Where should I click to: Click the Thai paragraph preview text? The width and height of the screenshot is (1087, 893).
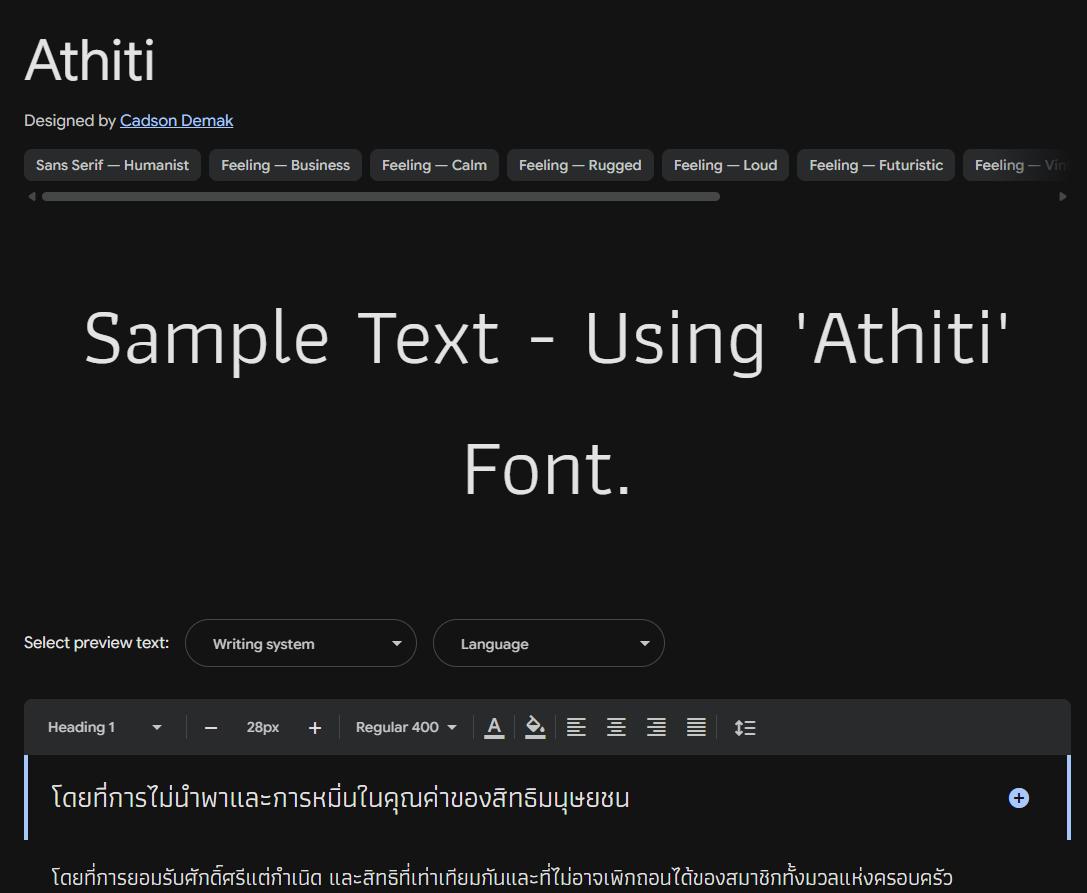(502, 877)
